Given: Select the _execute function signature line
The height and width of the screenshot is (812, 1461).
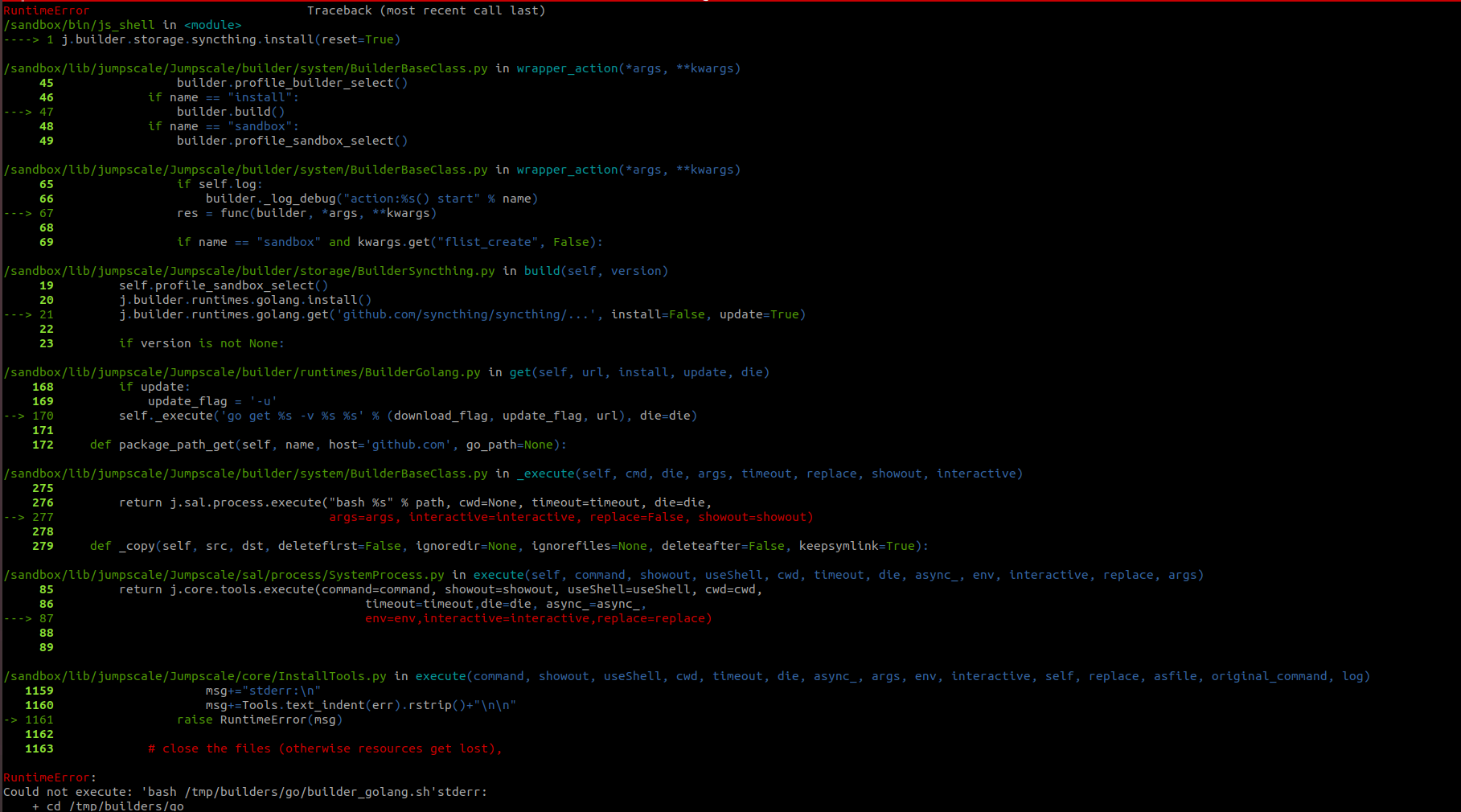Looking at the screenshot, I should point(740,474).
